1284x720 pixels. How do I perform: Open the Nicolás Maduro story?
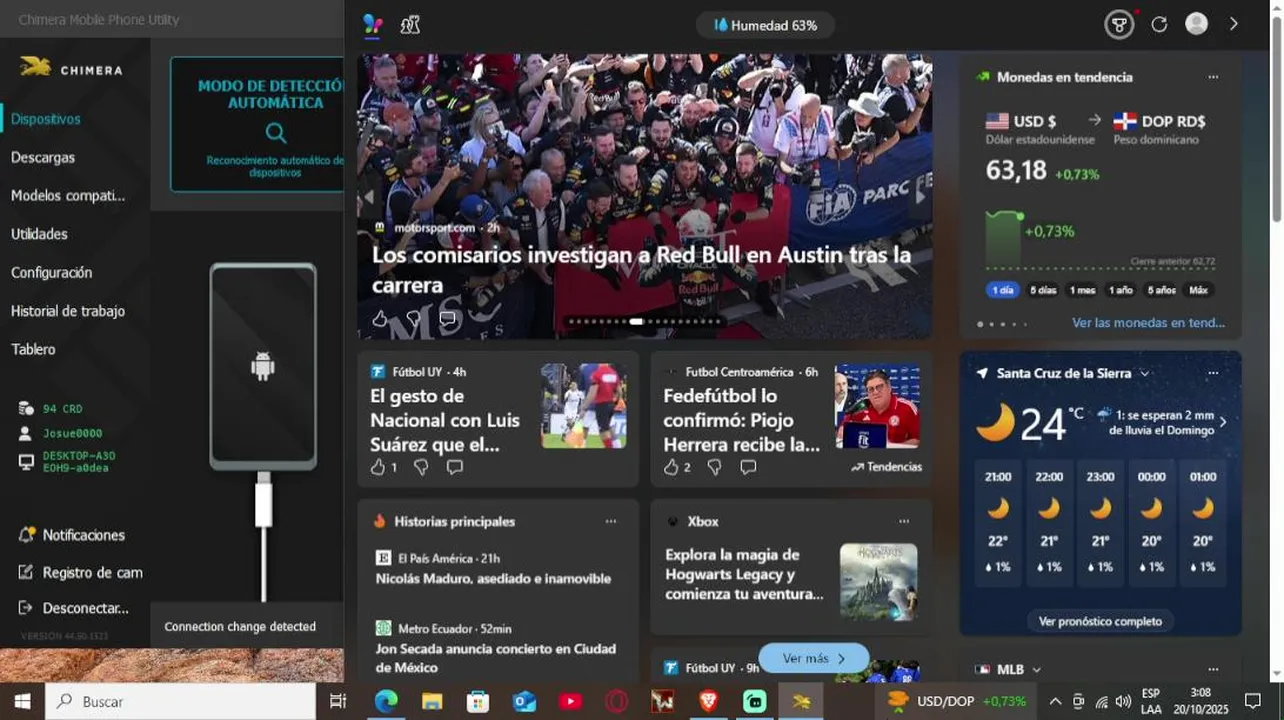point(493,579)
